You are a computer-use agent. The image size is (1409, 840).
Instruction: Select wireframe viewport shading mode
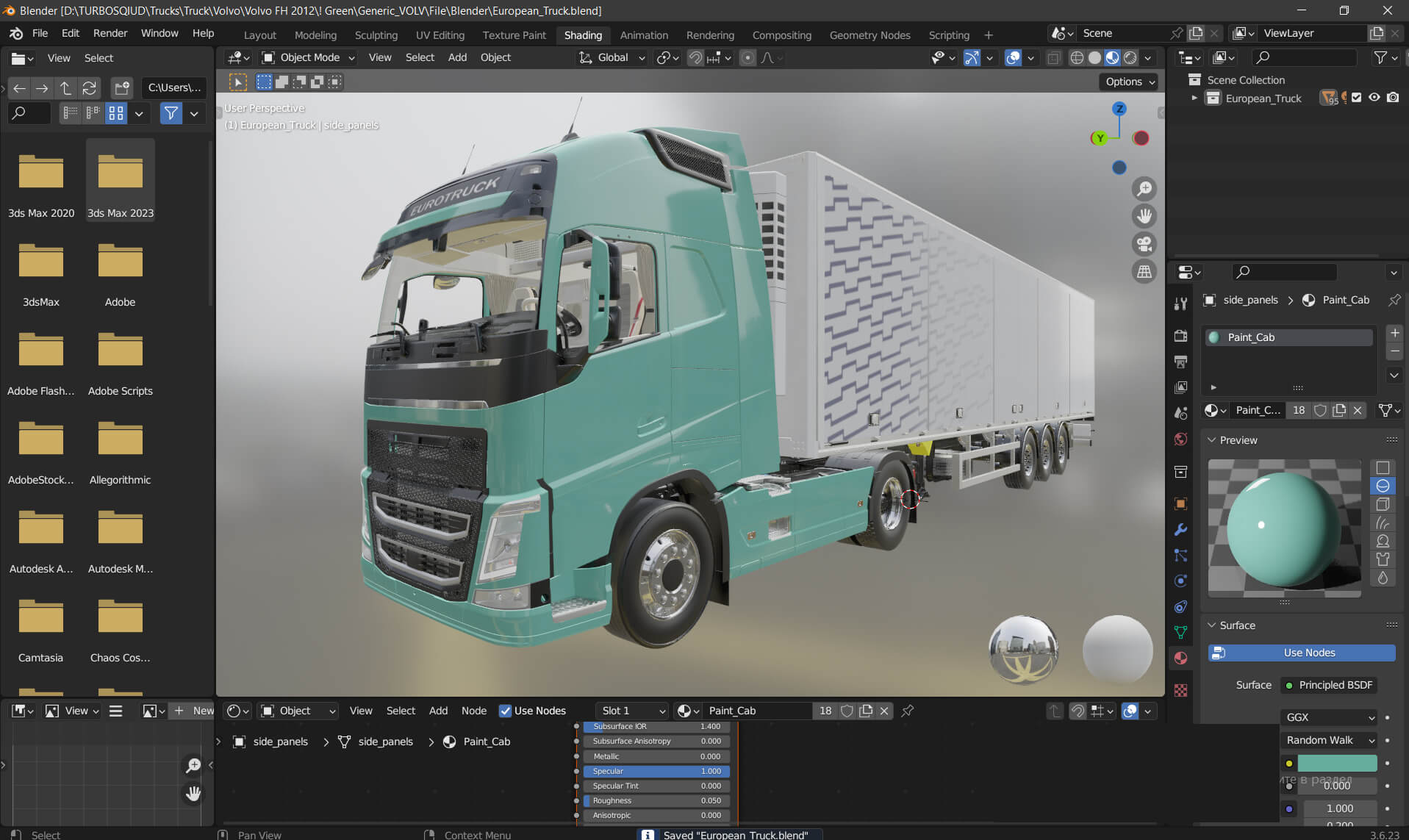coord(1077,57)
